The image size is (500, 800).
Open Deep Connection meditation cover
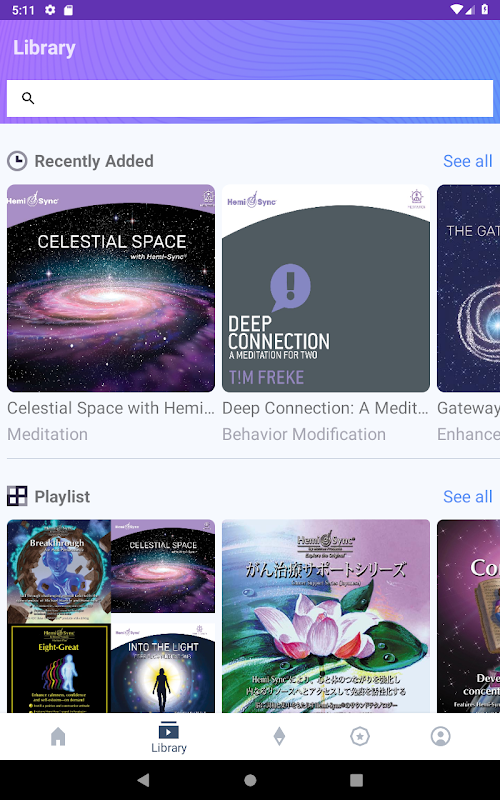[326, 288]
